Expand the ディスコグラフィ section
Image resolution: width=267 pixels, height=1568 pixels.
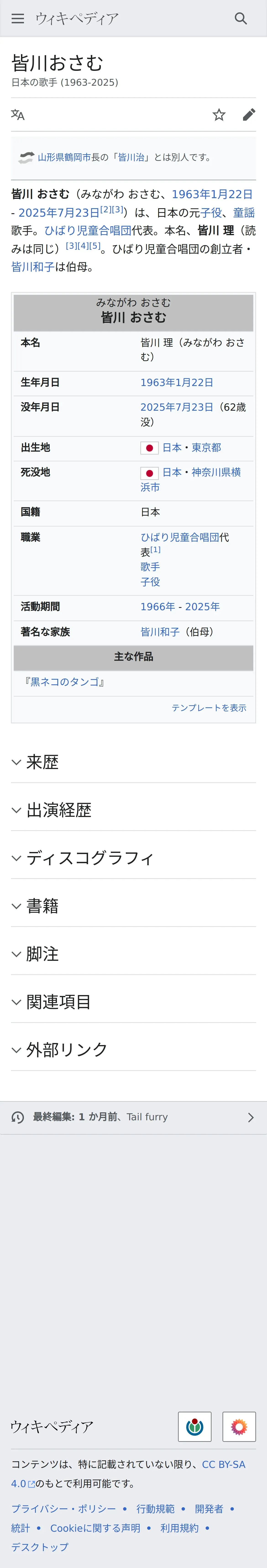point(133,858)
